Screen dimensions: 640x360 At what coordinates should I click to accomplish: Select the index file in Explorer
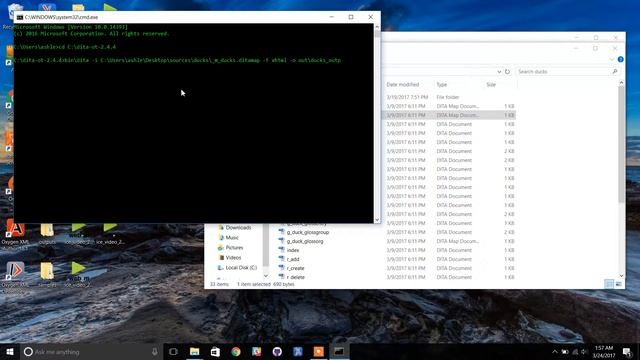pos(289,250)
